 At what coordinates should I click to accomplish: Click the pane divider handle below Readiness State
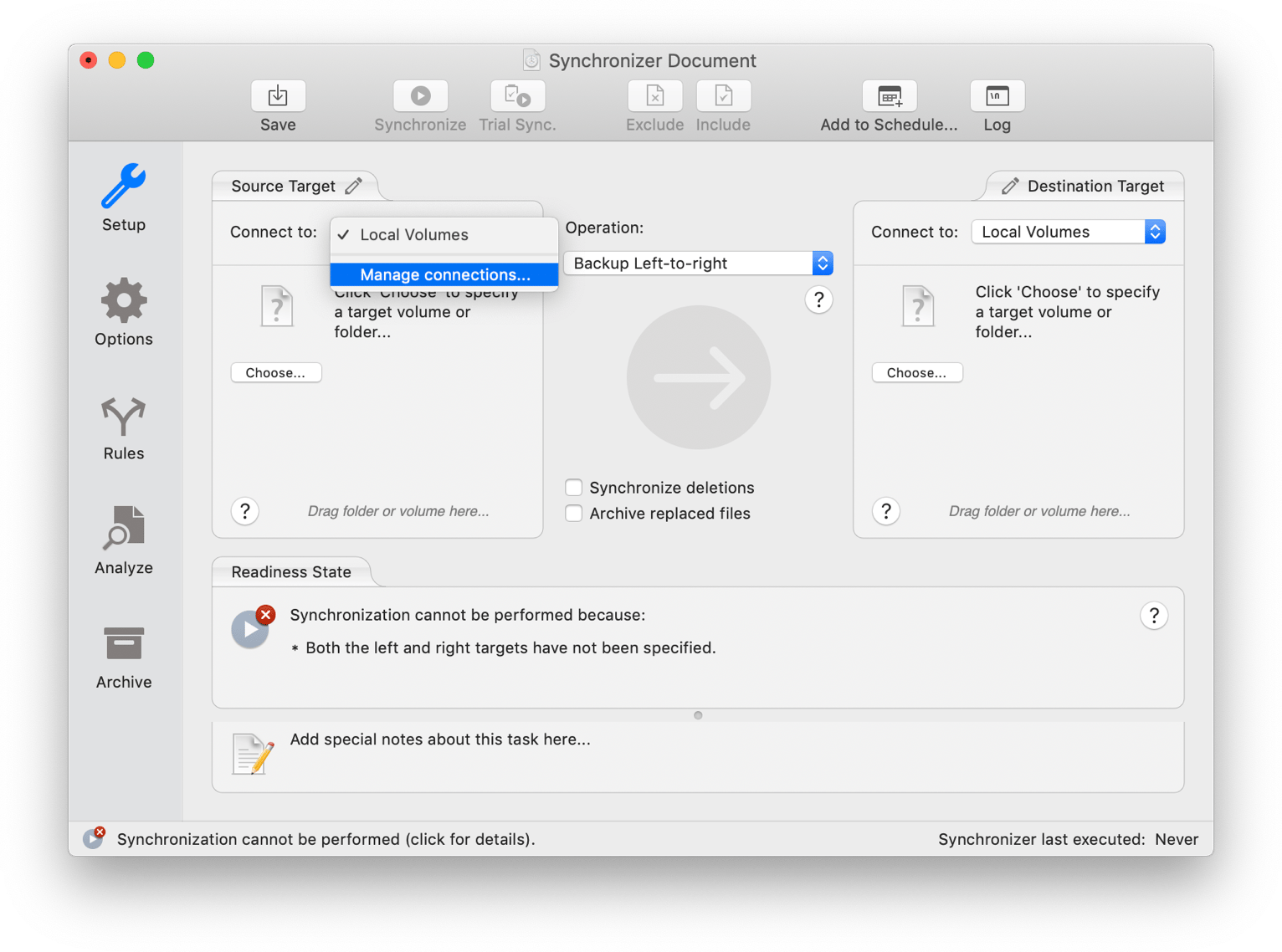(x=698, y=715)
